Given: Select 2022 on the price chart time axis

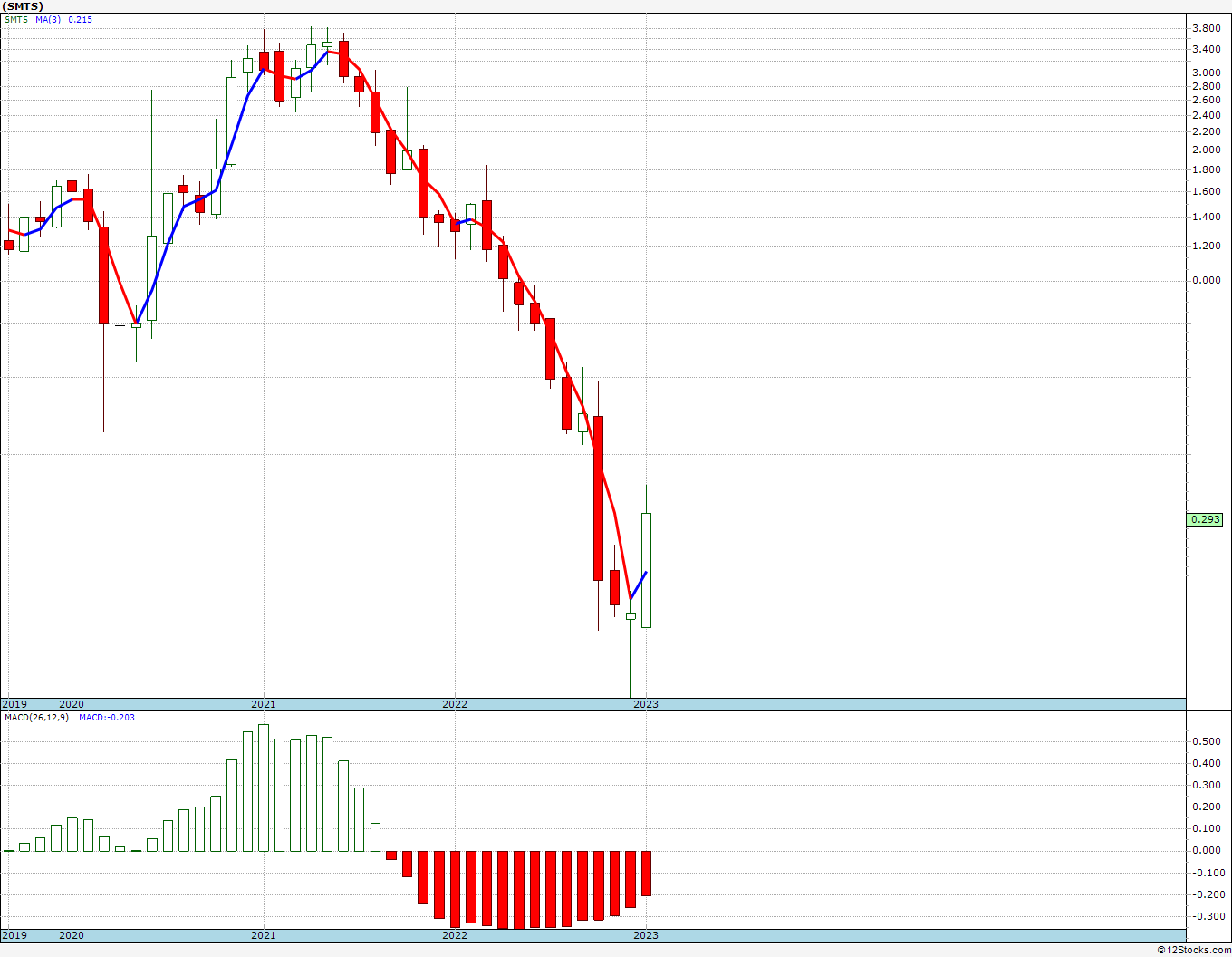Looking at the screenshot, I should pyautogui.click(x=455, y=704).
